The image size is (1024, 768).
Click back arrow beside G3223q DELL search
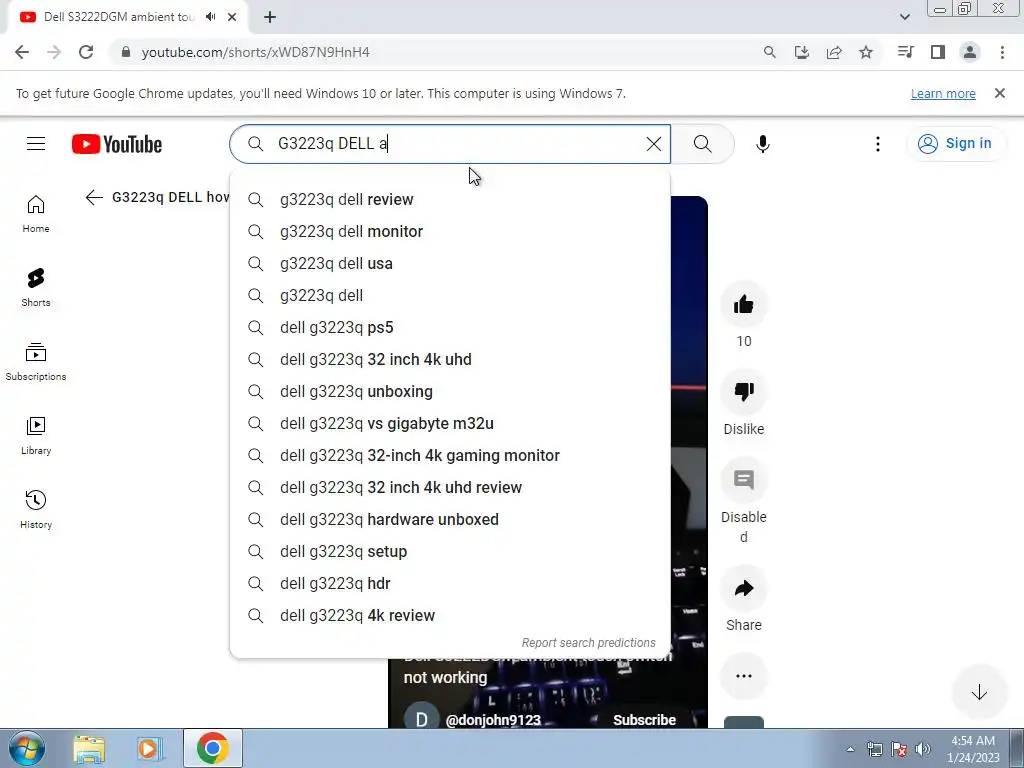tap(94, 197)
